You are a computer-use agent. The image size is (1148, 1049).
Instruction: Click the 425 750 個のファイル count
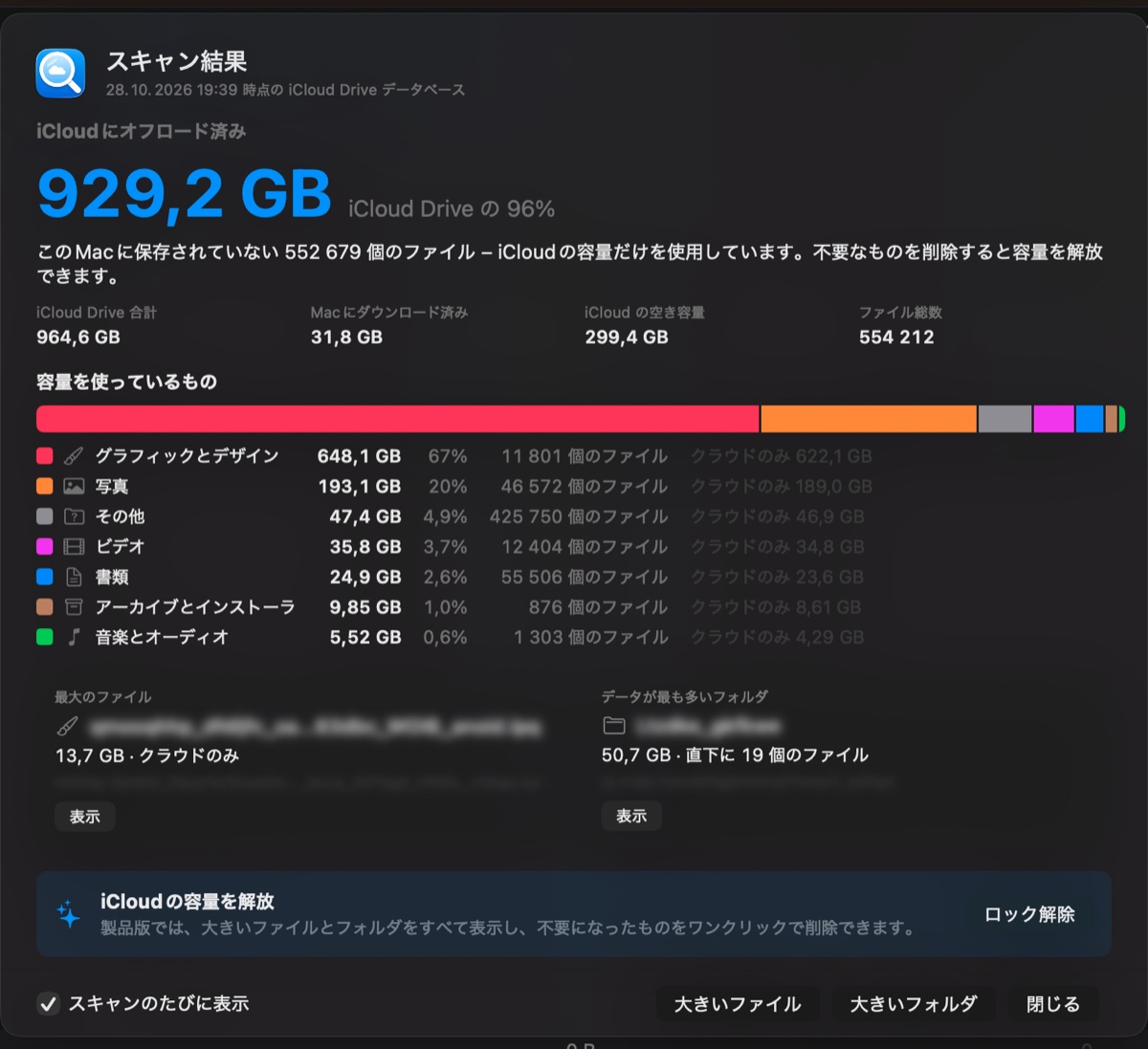(x=579, y=516)
